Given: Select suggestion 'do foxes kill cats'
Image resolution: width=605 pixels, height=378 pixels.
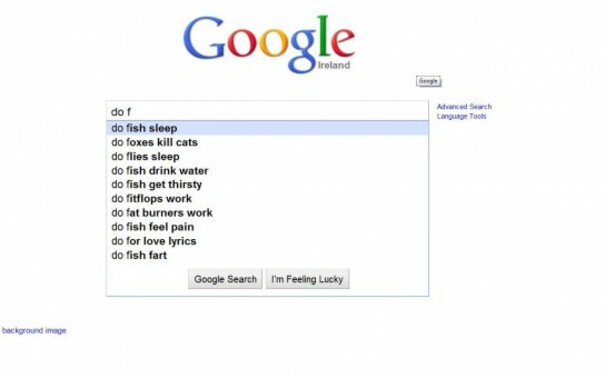Looking at the screenshot, I should (x=267, y=142).
